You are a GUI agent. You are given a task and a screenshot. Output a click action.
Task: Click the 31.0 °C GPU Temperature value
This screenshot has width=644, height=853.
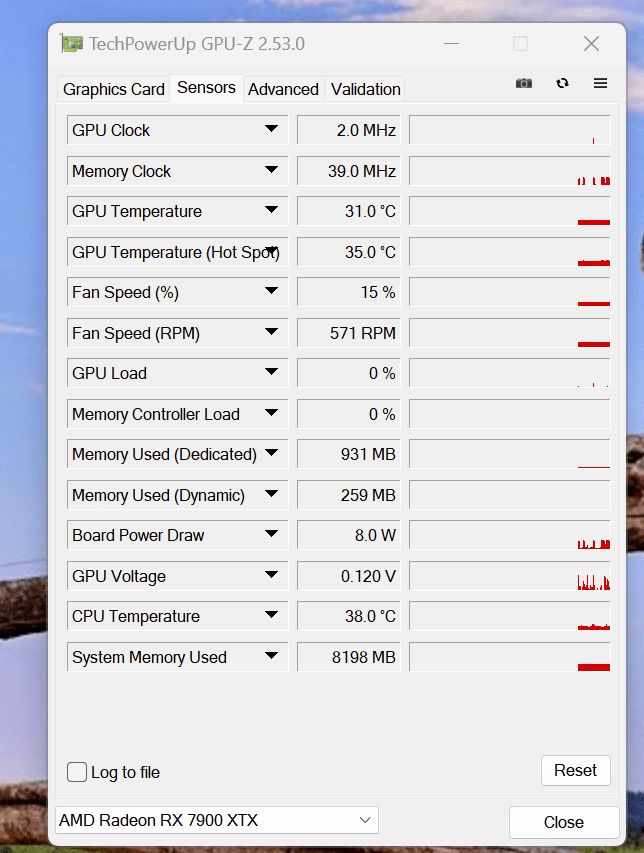[349, 211]
